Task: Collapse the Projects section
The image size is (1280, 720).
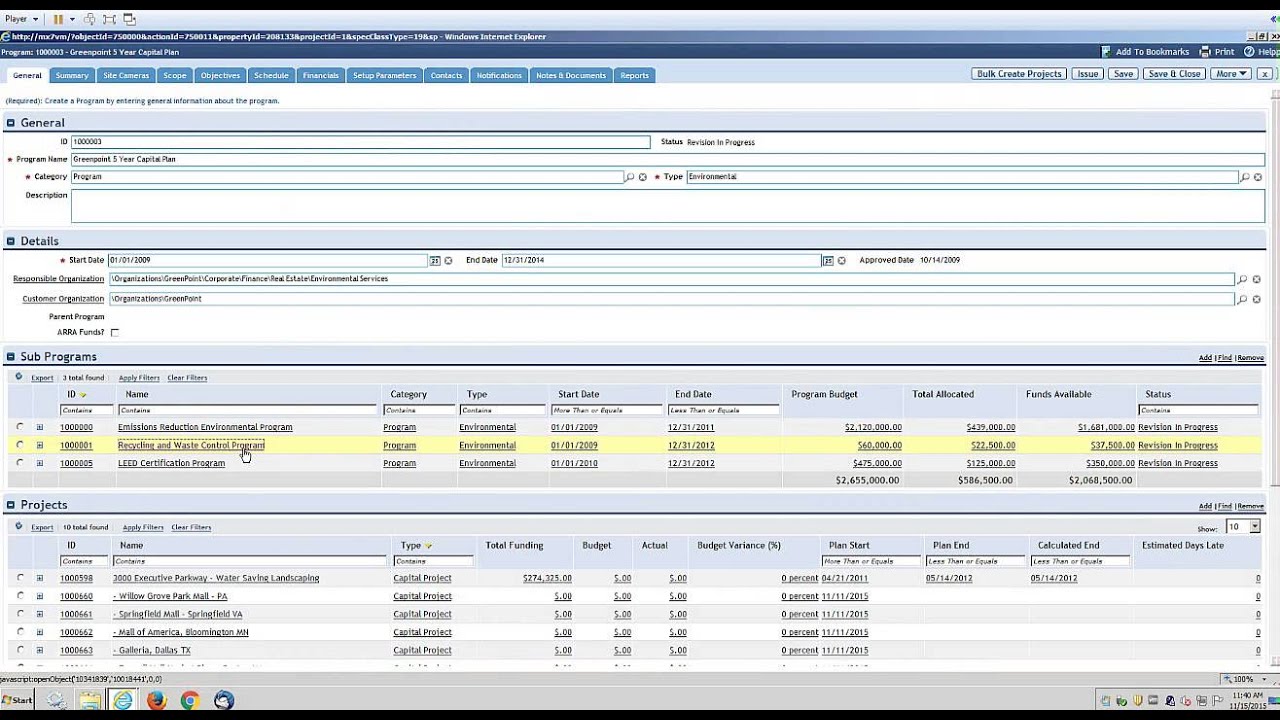Action: click(x=11, y=505)
